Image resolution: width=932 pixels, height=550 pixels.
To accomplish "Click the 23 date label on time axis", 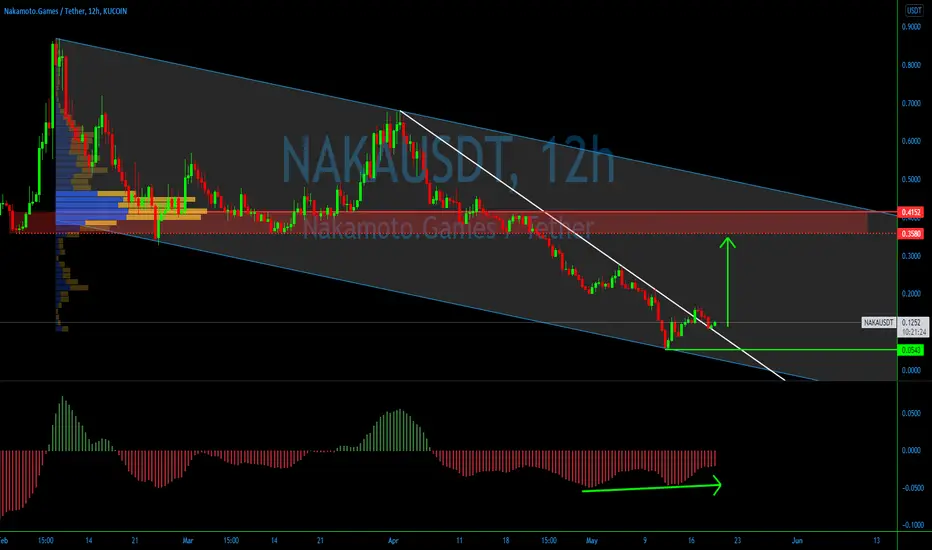I will (738, 540).
